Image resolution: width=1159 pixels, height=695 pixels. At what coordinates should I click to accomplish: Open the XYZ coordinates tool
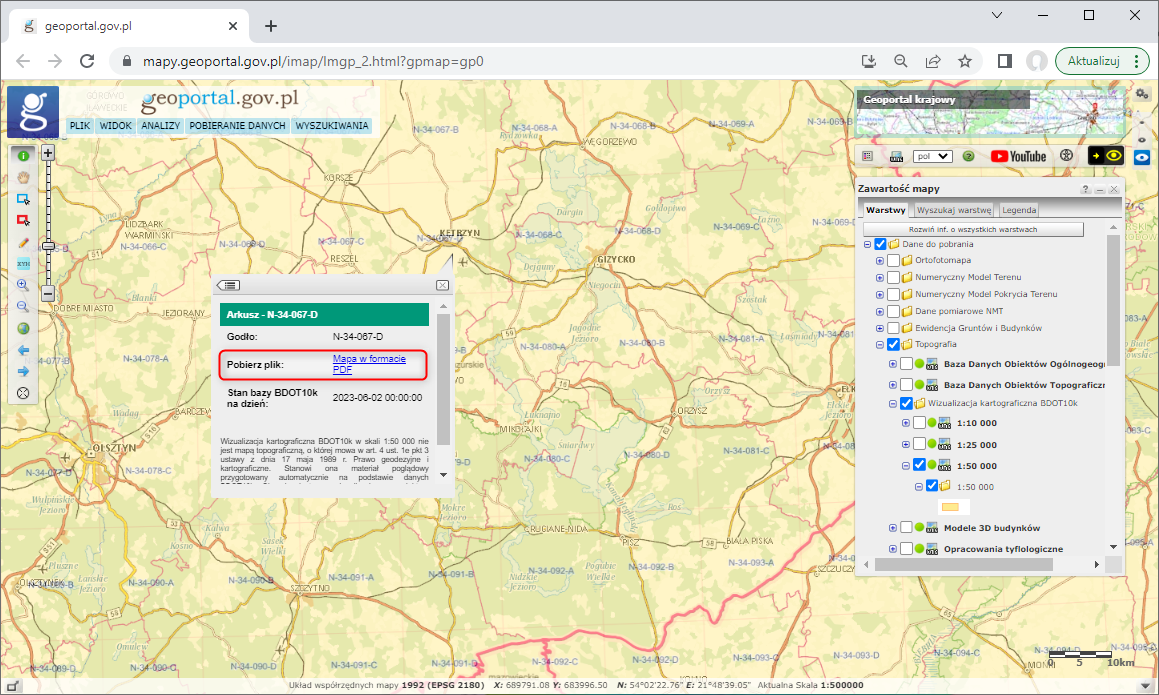pos(22,265)
